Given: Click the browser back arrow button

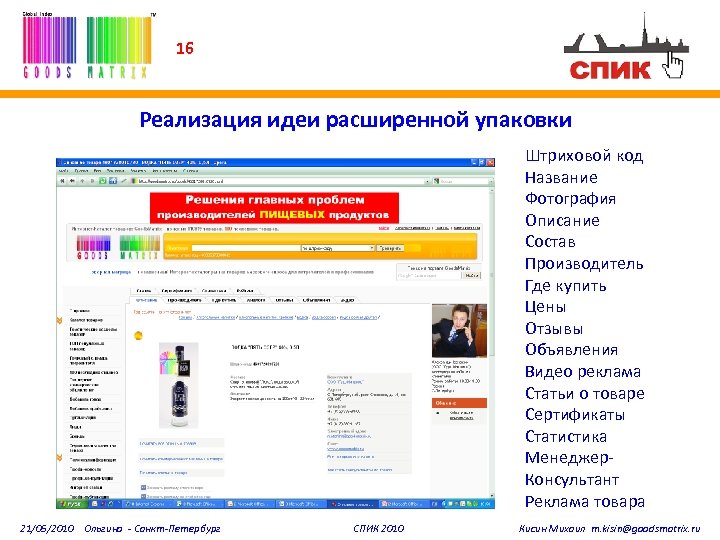Looking at the screenshot, I should 72,181.
